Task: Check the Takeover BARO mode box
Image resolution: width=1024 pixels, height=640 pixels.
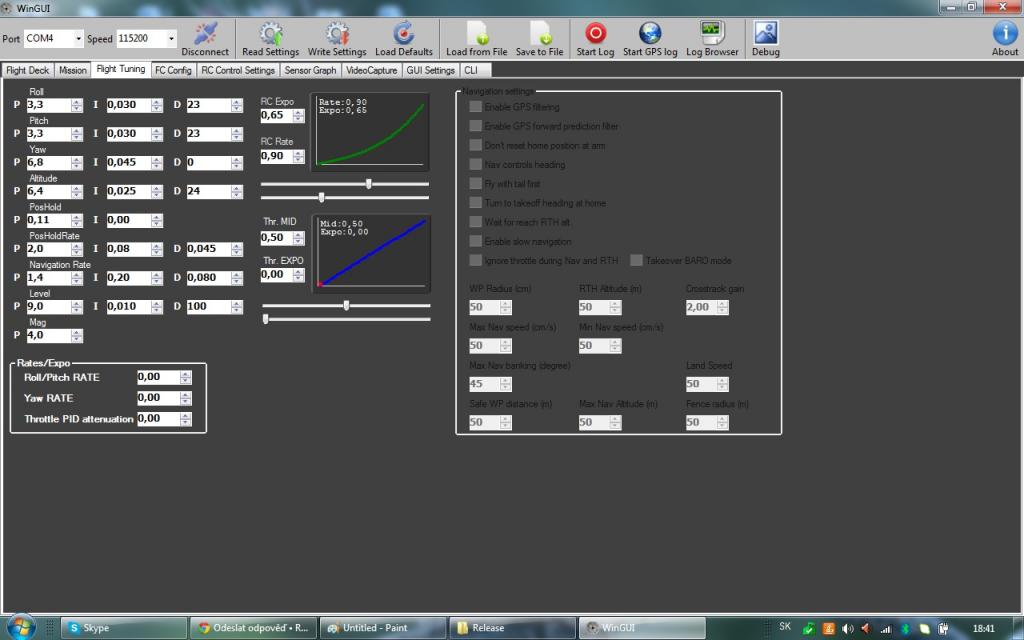Action: point(637,261)
